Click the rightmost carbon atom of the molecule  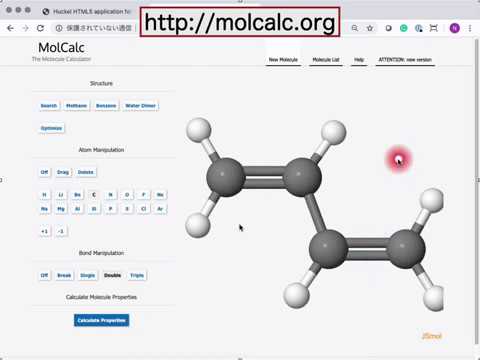click(x=406, y=249)
